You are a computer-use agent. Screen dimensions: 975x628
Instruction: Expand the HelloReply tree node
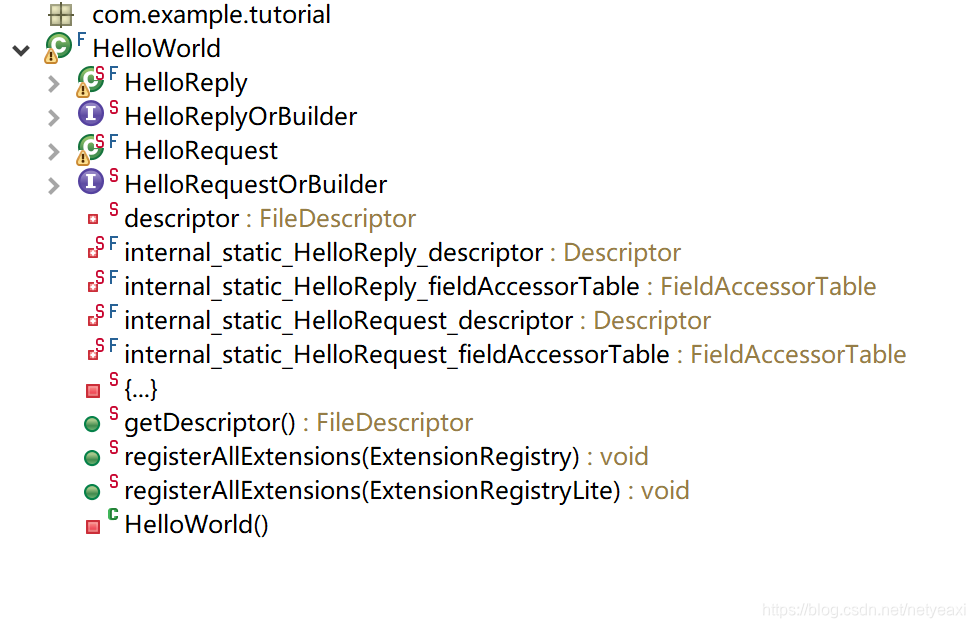tap(52, 83)
